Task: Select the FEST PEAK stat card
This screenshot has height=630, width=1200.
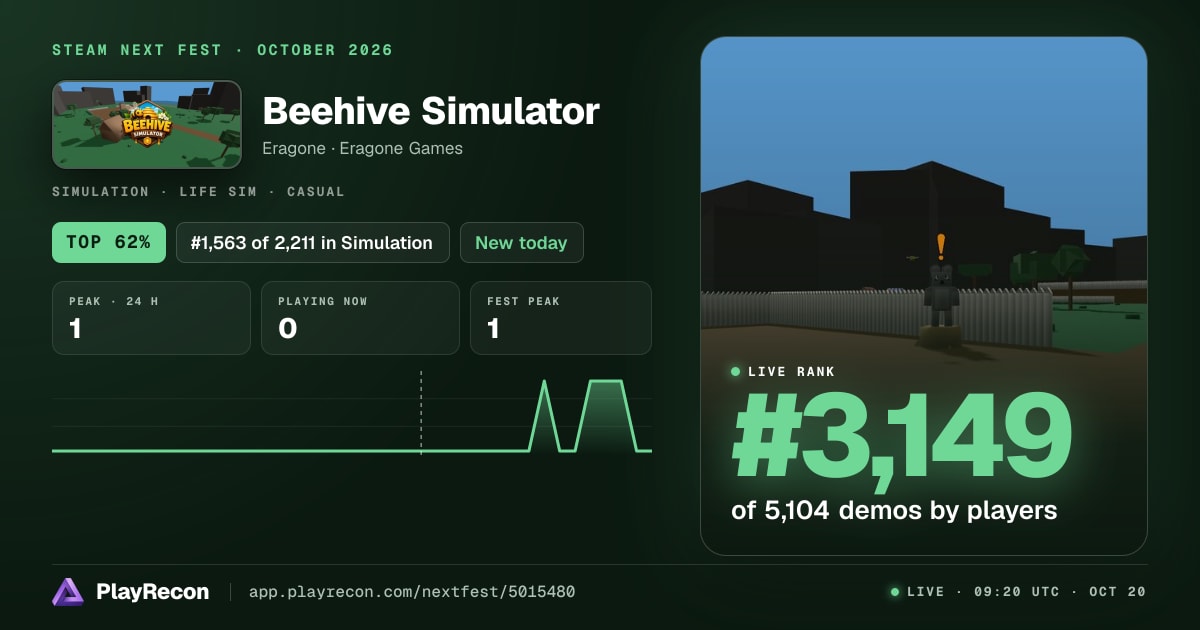Action: pyautogui.click(x=561, y=318)
